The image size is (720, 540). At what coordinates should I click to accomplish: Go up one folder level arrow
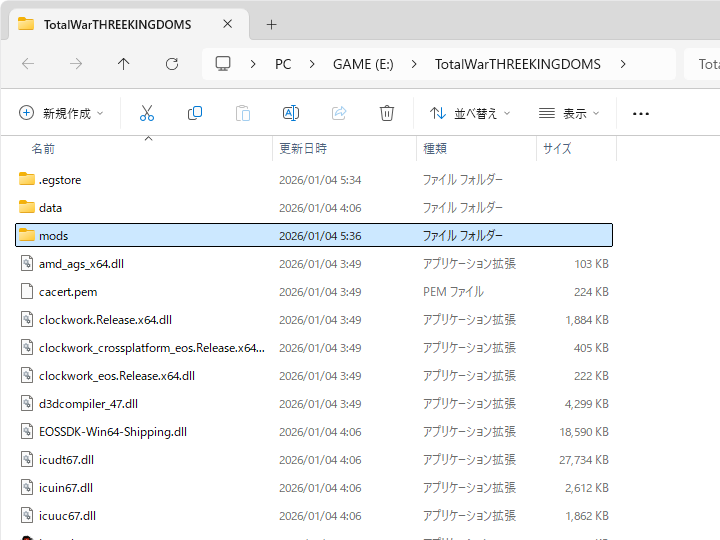[x=124, y=64]
